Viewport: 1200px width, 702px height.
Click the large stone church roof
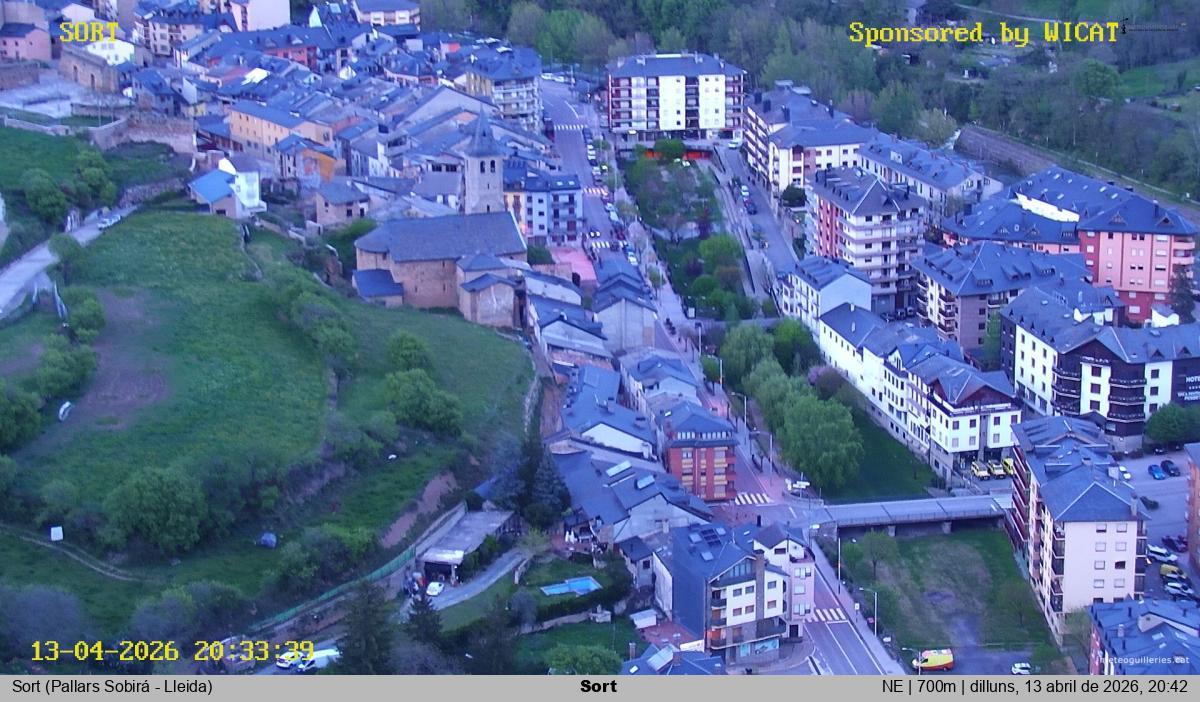tap(440, 238)
